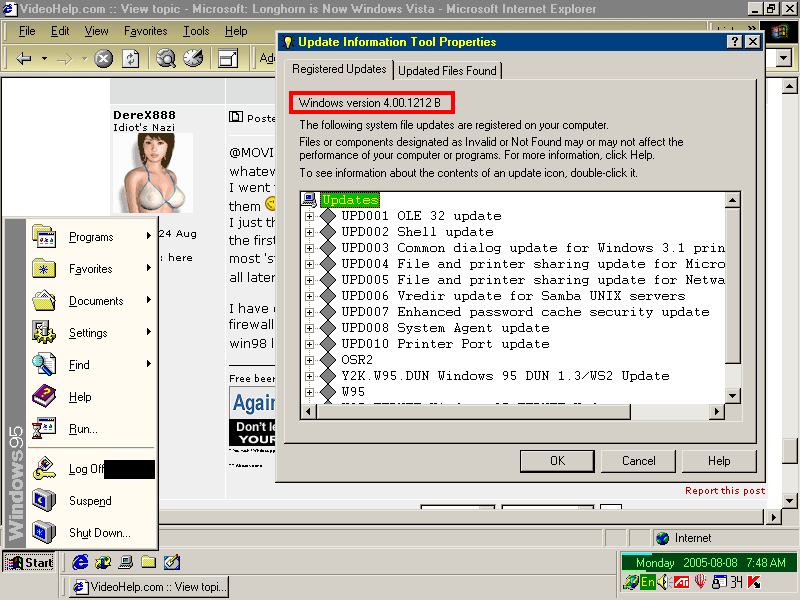Open Find in the Start menu
800x600 pixels.
click(x=92, y=365)
